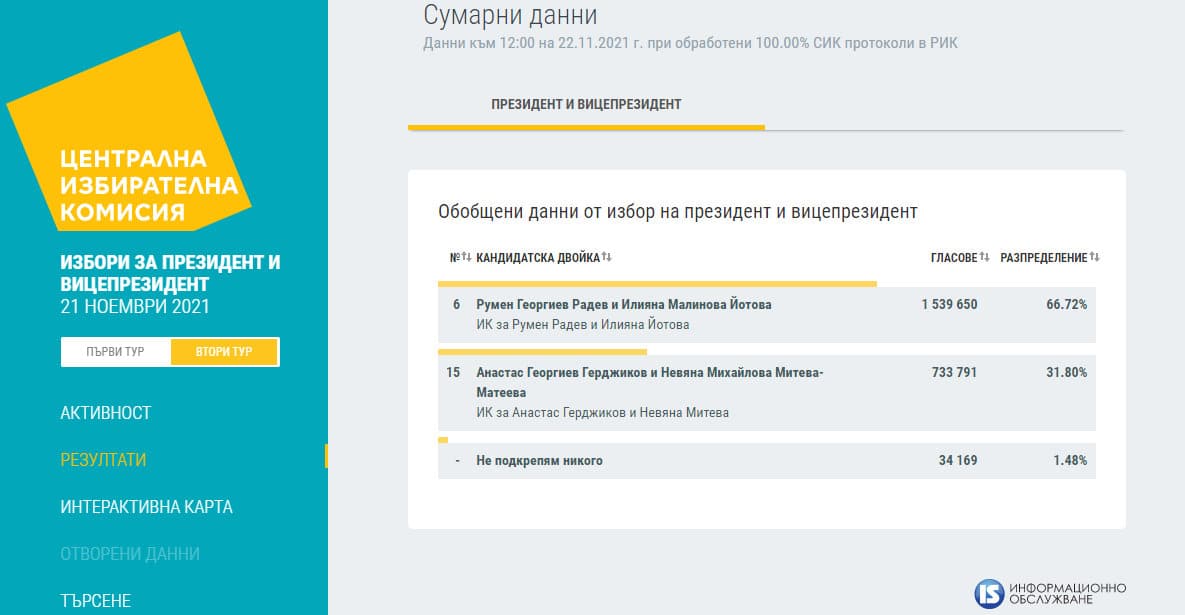Click the yellow result bar above Радев
1185x615 pixels.
tap(657, 284)
